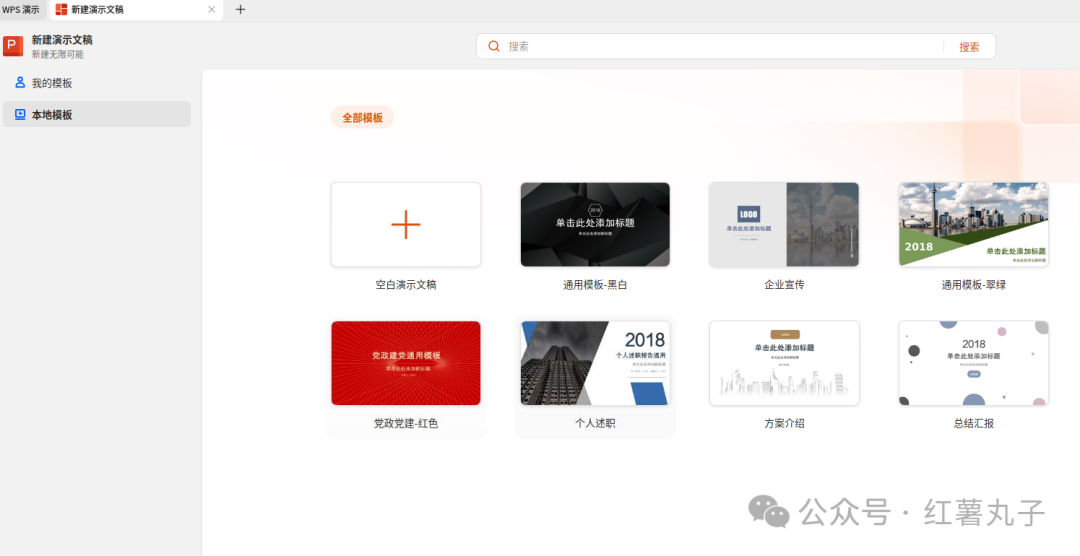Click the 总结汇报 label
The height and width of the screenshot is (556, 1080).
[974, 423]
